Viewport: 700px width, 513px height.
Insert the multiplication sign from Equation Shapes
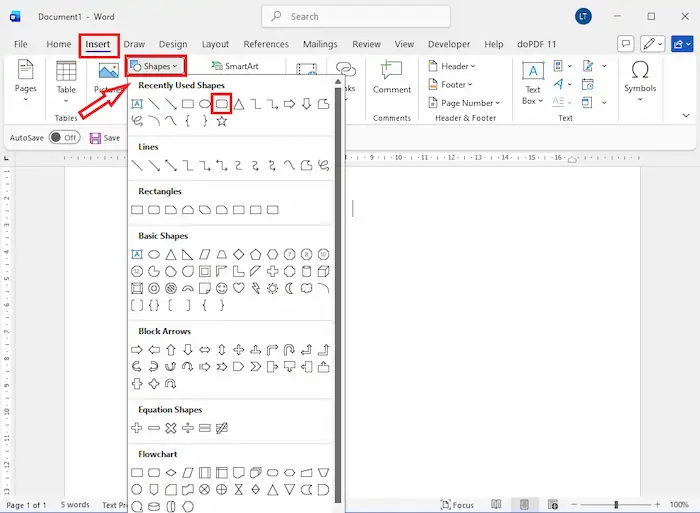tap(171, 428)
